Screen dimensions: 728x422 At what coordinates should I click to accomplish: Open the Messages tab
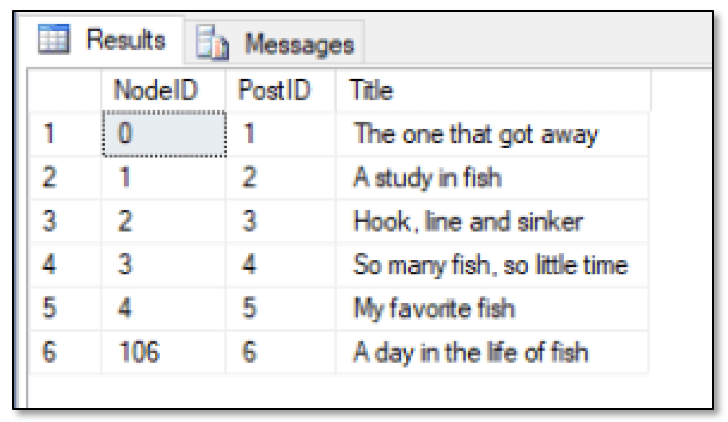[x=275, y=43]
